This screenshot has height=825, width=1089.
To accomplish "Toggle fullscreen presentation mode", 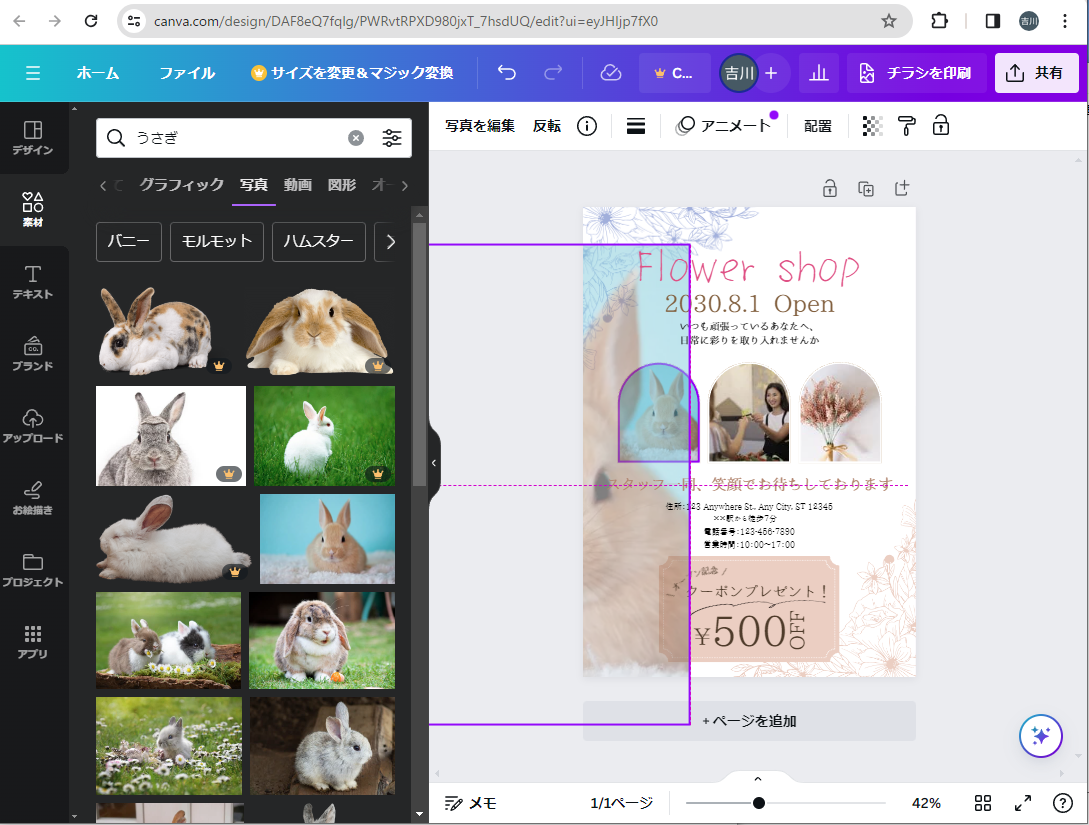I will [x=1023, y=803].
